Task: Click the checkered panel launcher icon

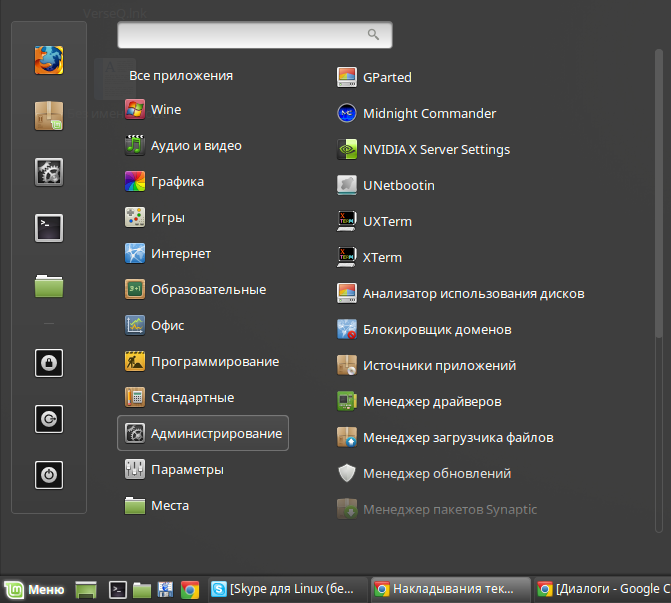Action: point(166,590)
